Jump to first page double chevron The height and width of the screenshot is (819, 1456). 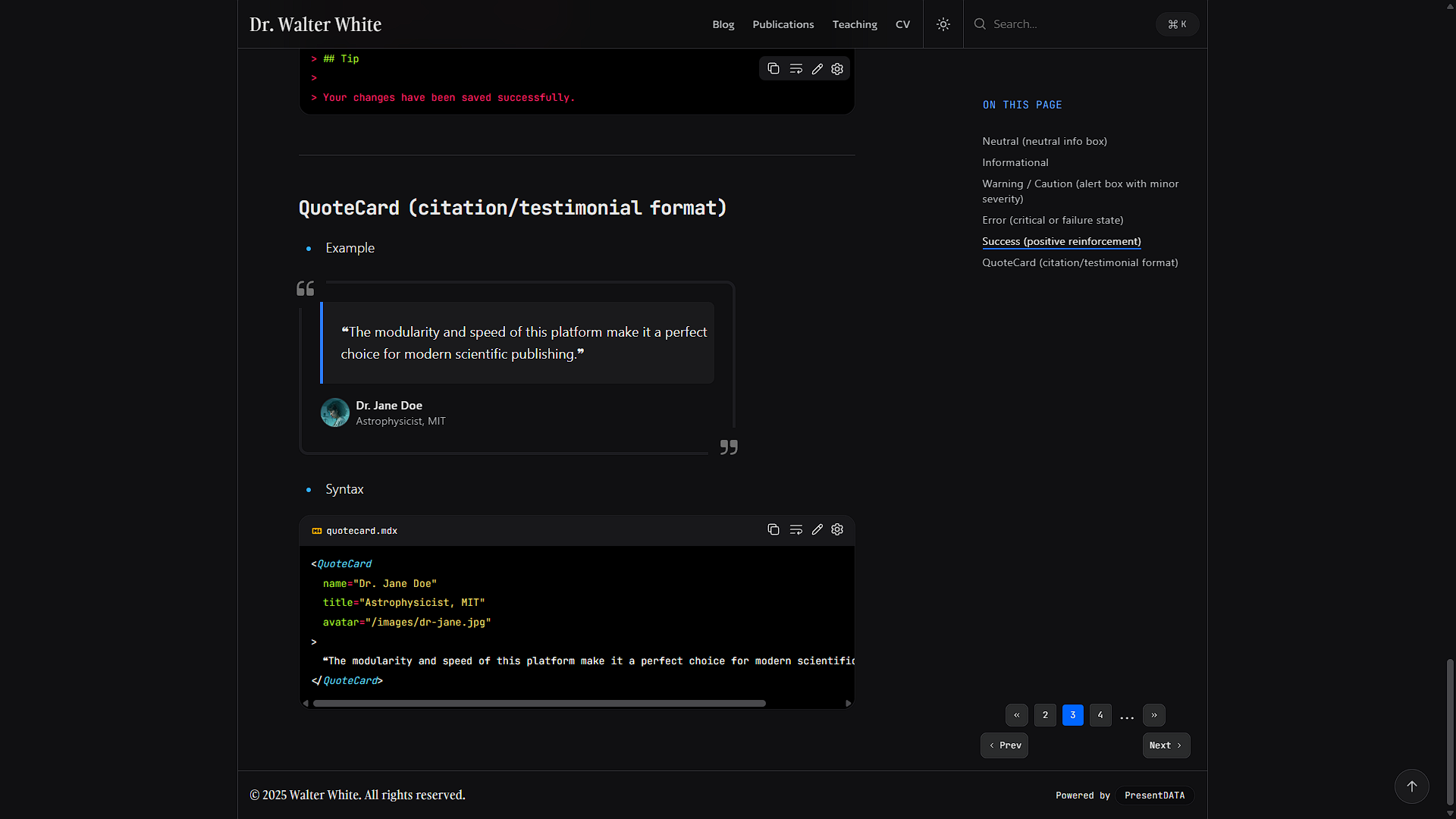(x=1016, y=715)
